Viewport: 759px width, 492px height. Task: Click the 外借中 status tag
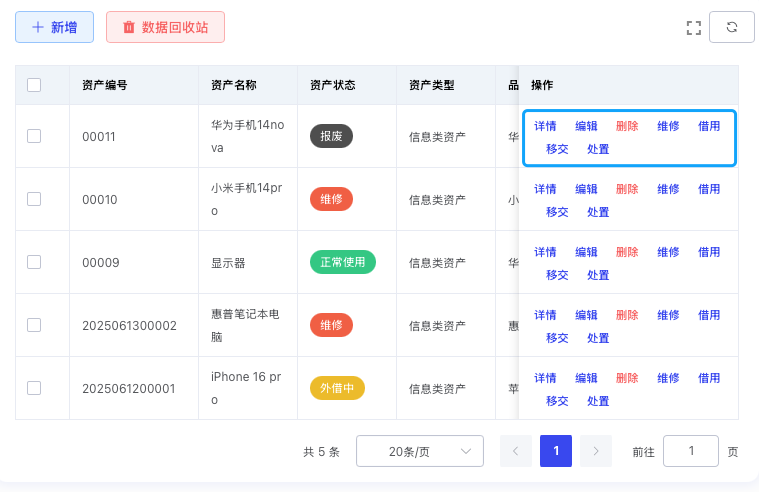coord(337,388)
